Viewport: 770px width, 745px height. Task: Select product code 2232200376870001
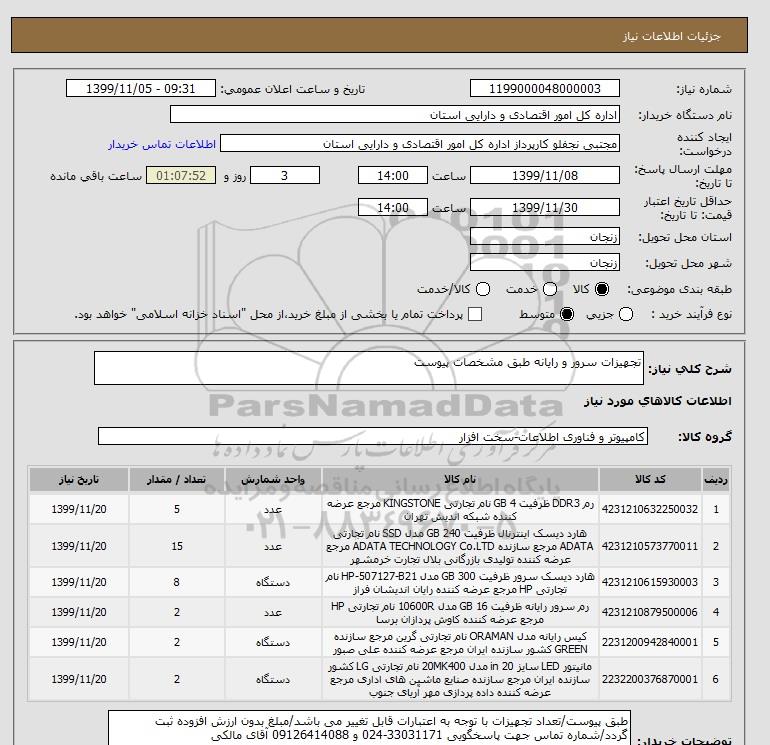(650, 679)
